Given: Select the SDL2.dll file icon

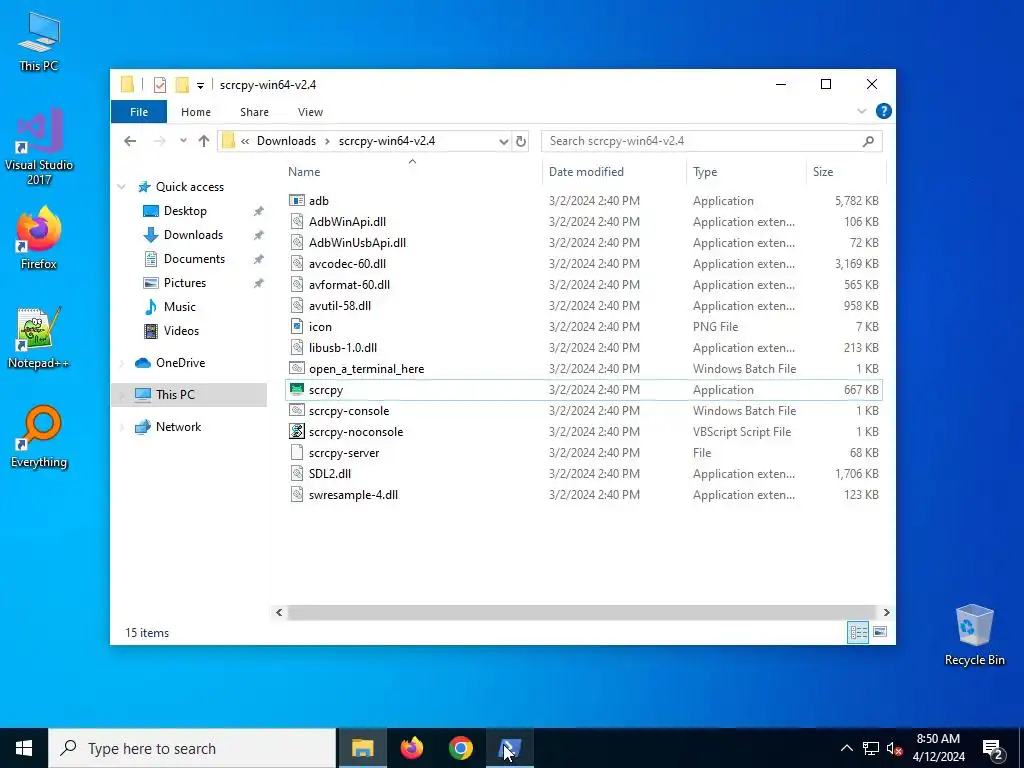Looking at the screenshot, I should (296, 473).
